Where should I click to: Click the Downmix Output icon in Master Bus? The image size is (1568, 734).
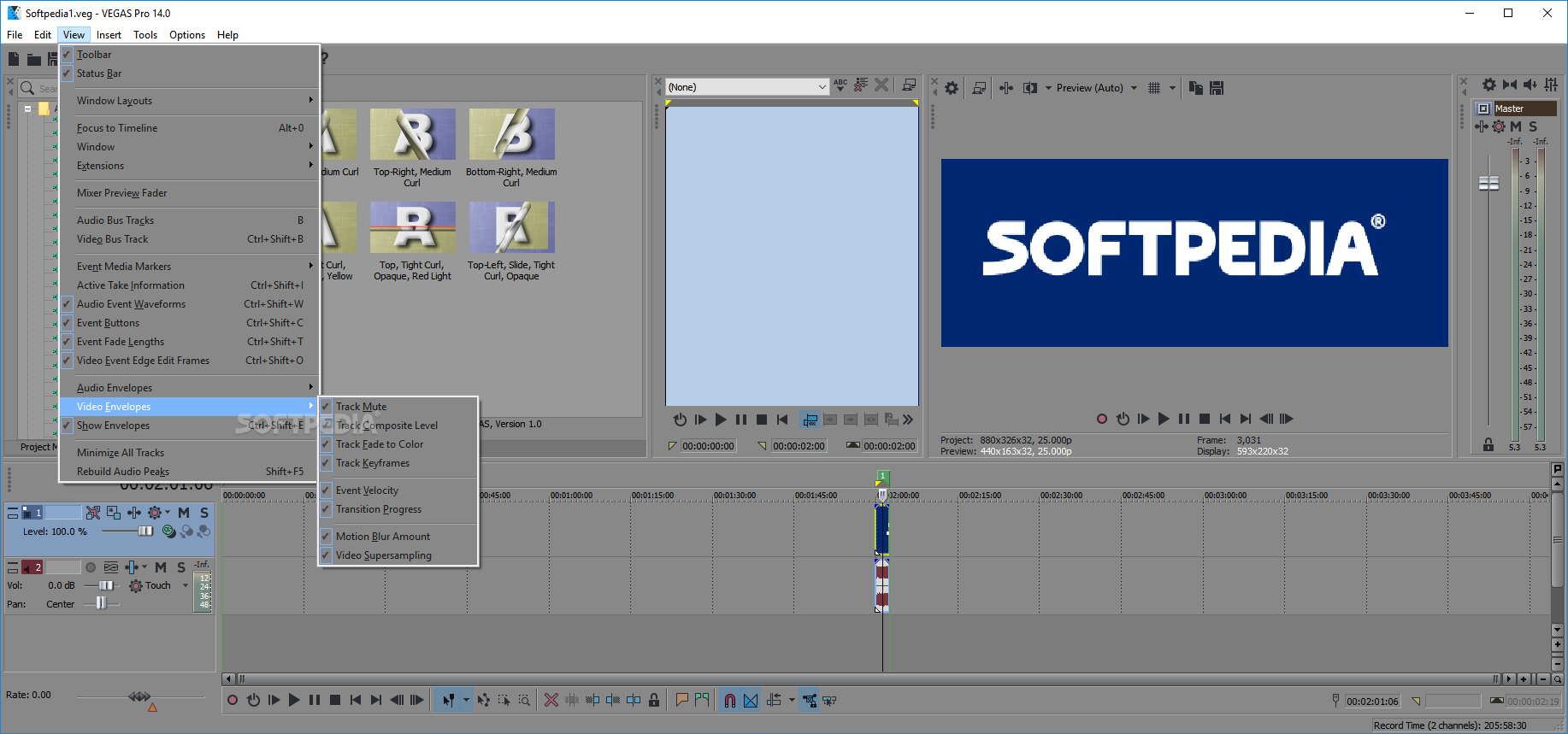click(1510, 85)
